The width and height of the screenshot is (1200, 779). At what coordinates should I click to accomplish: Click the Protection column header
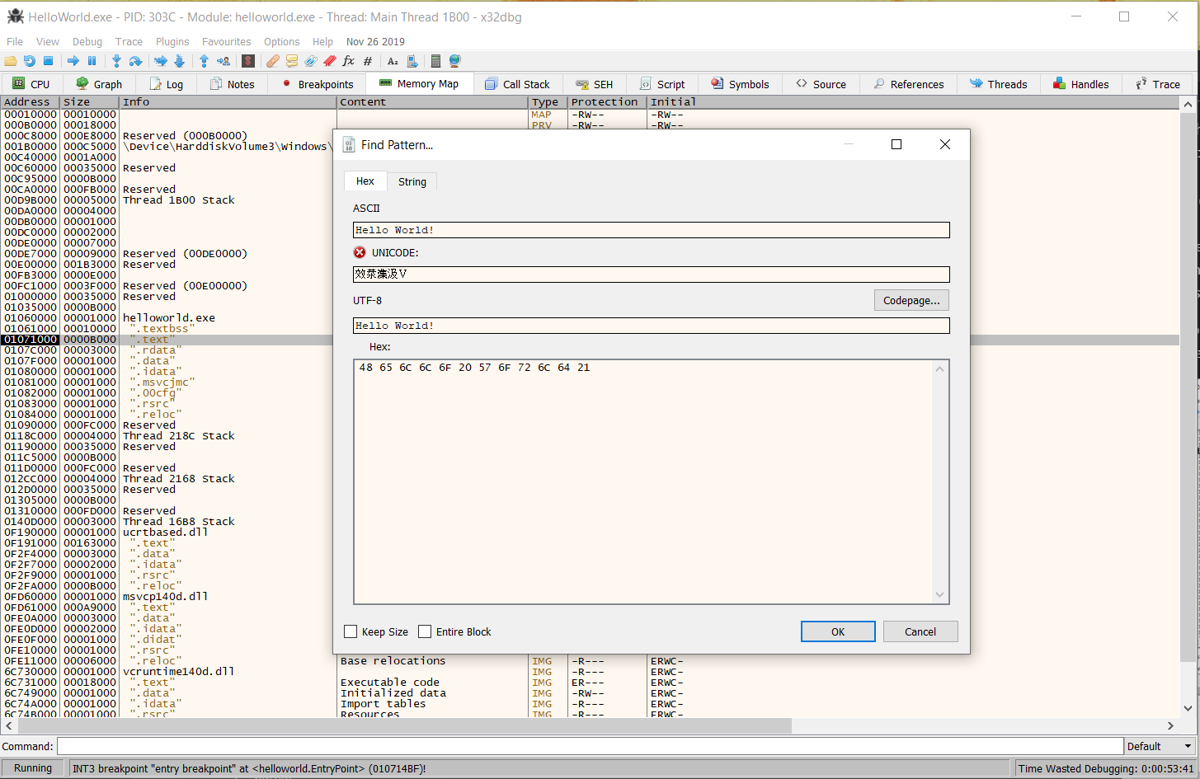click(607, 102)
